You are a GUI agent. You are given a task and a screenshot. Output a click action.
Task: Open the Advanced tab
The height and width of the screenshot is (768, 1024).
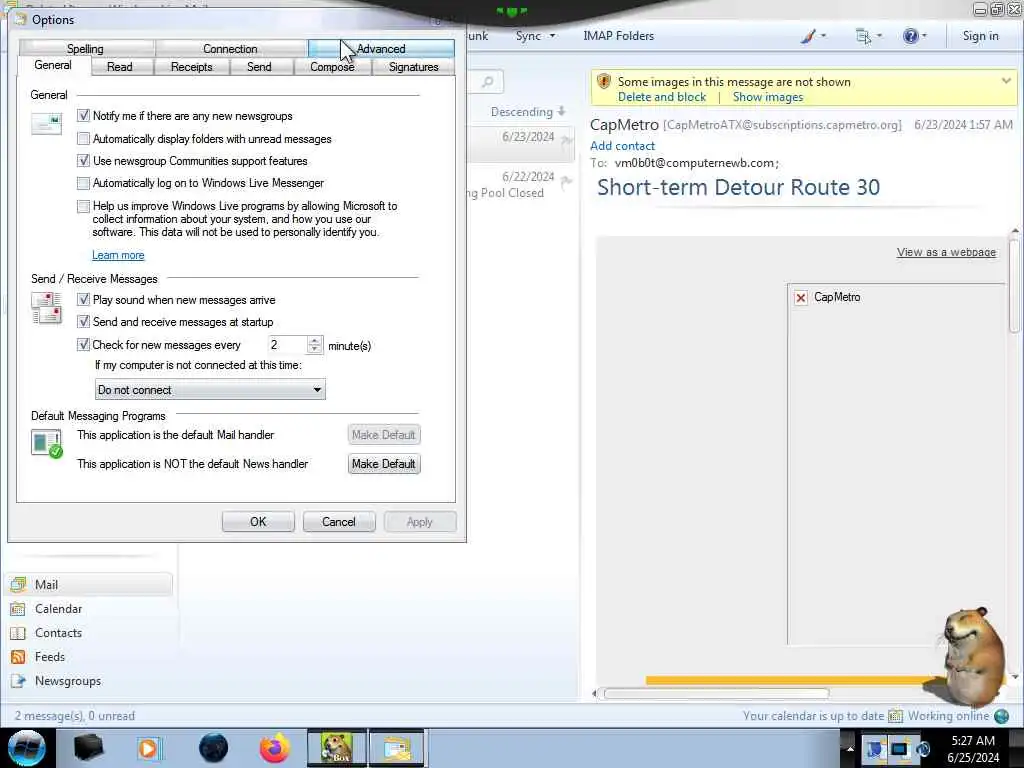(x=381, y=48)
